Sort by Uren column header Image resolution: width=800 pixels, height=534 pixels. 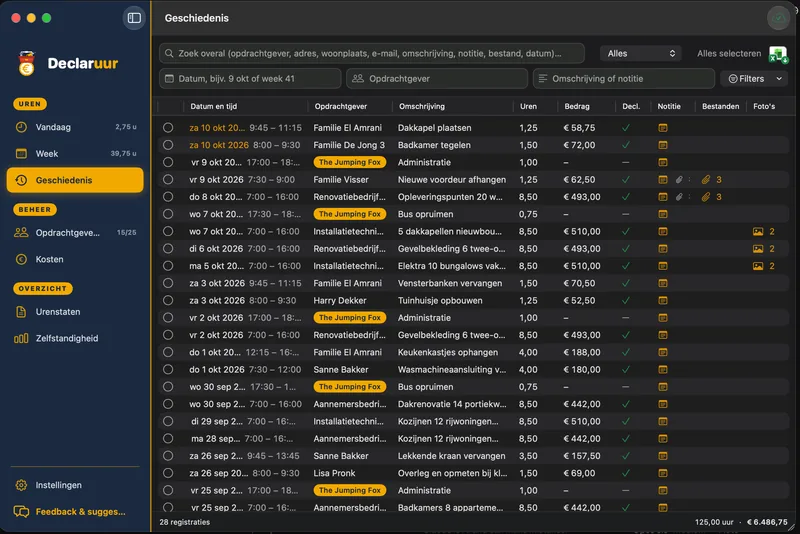tap(528, 107)
